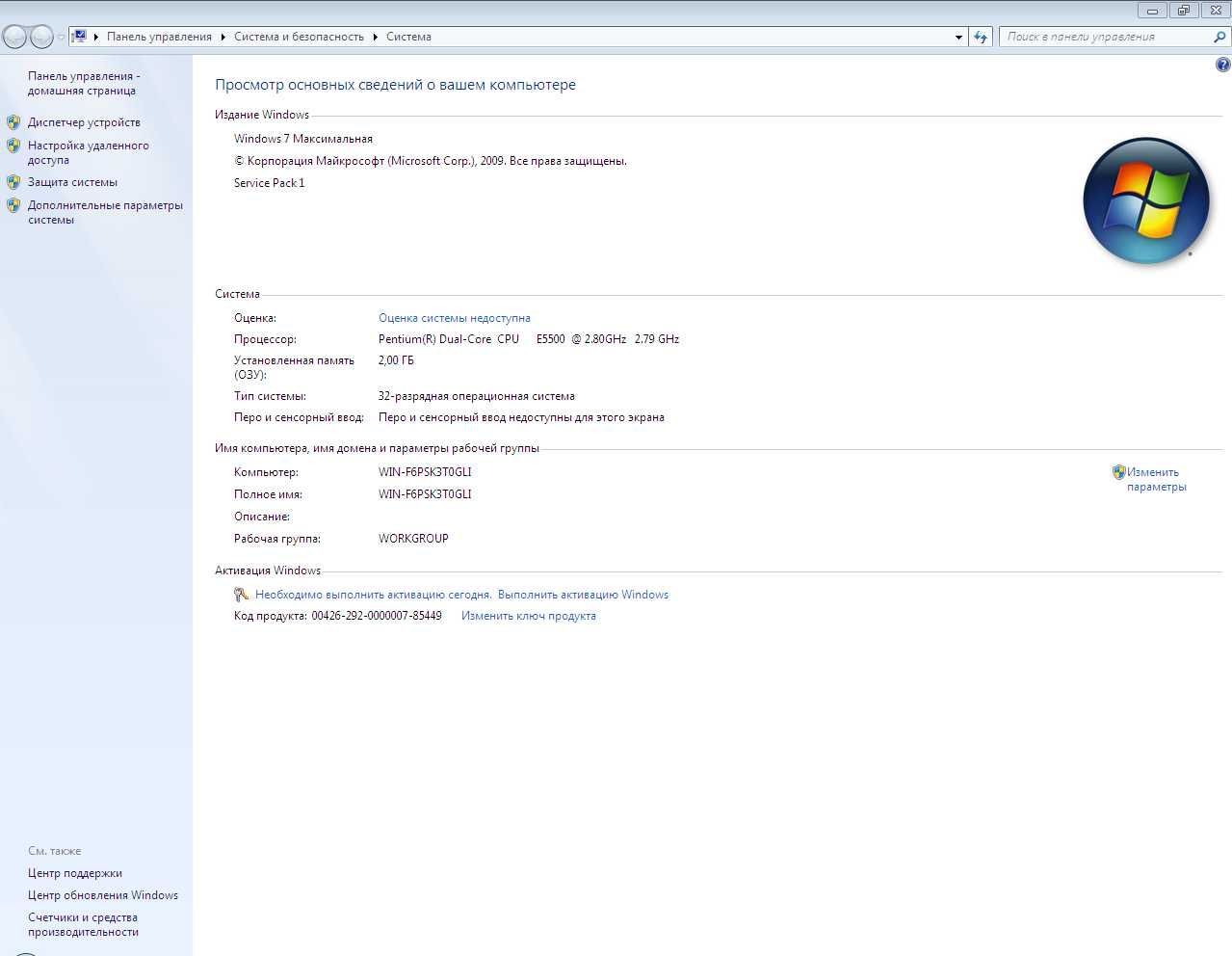This screenshot has width=1232, height=956.
Task: Open Help via blue question mark icon
Action: [x=1222, y=65]
